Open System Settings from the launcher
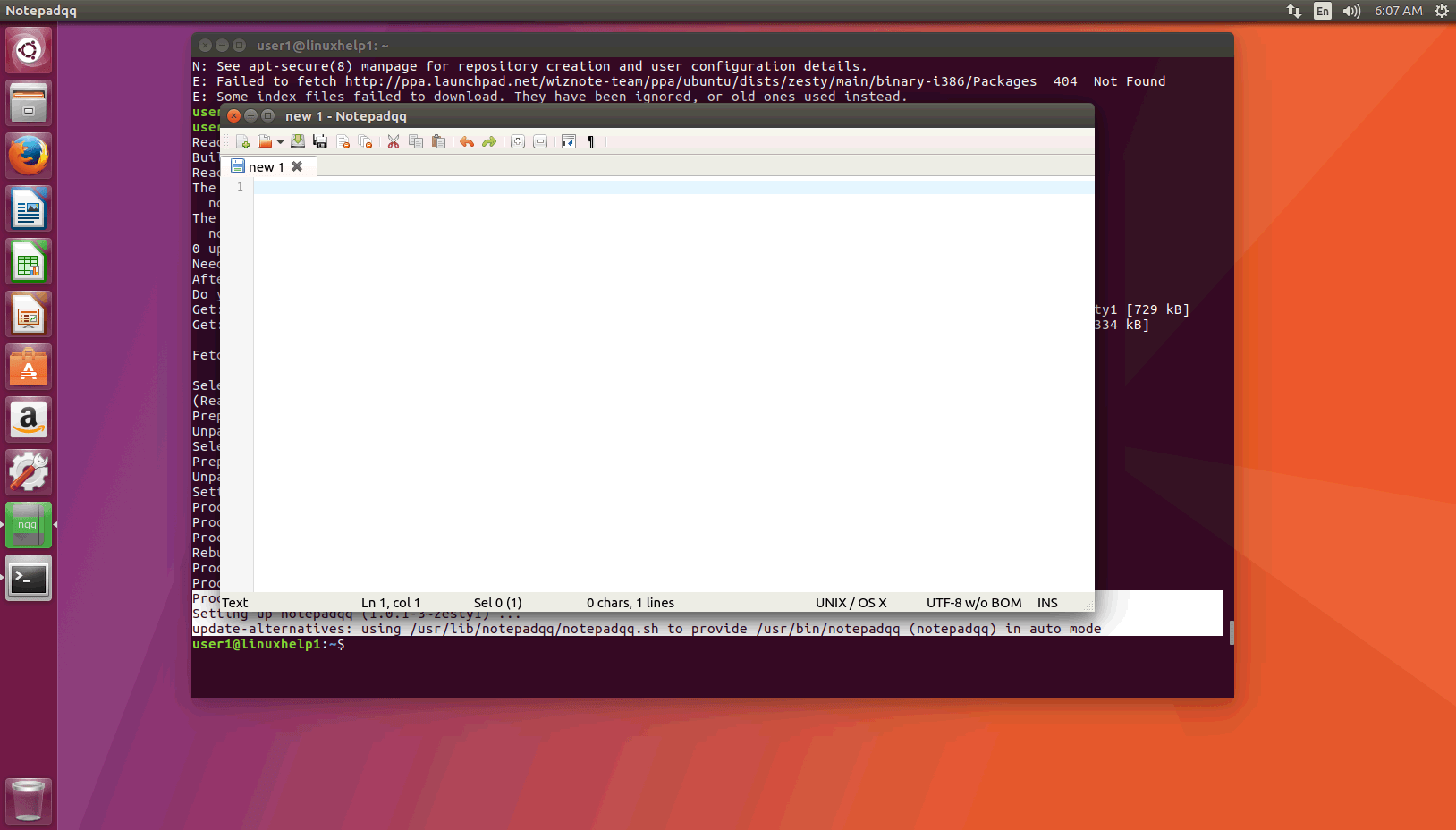The image size is (1456, 830). pos(29,472)
